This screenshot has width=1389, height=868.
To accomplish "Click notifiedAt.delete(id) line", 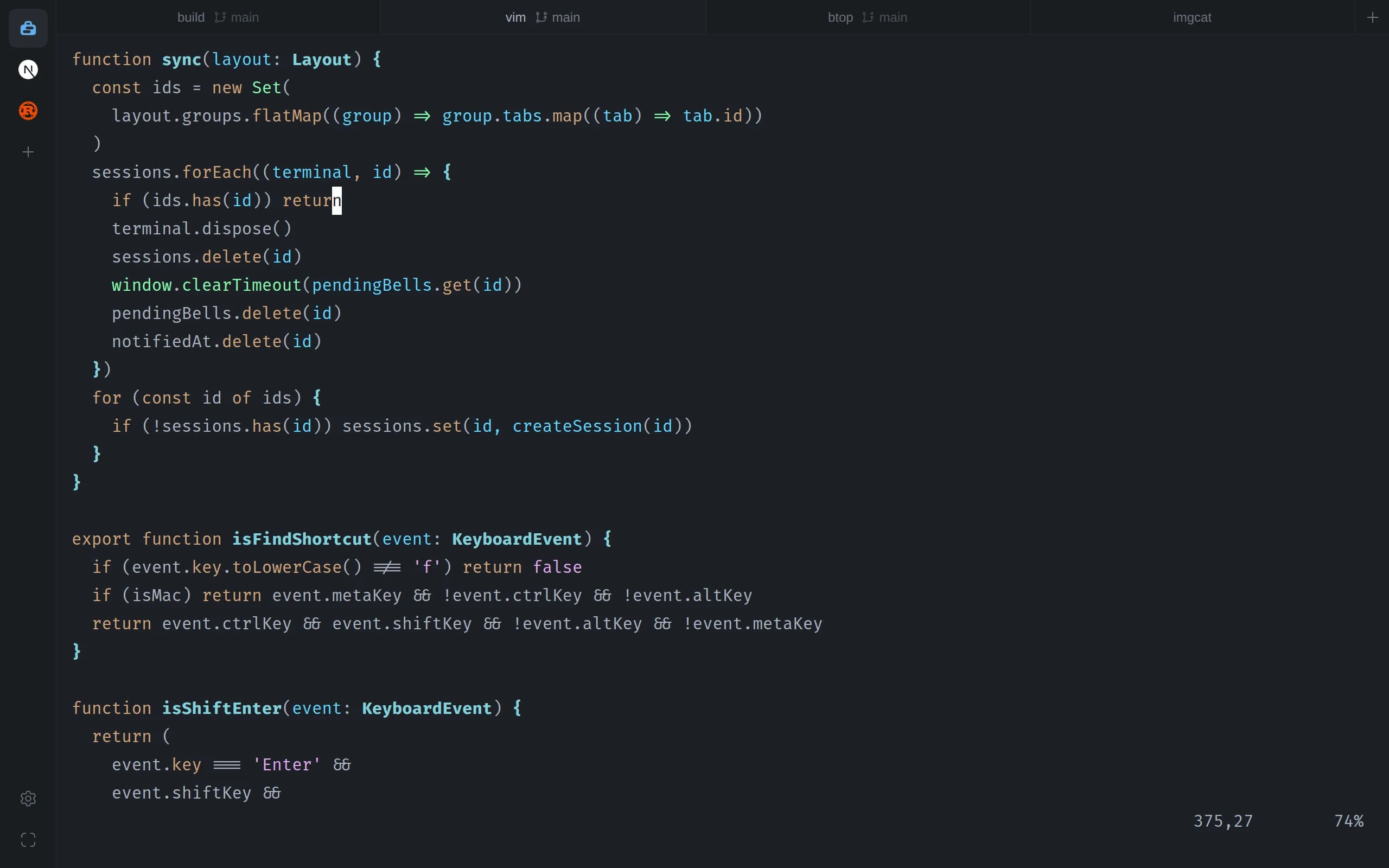I will point(216,341).
